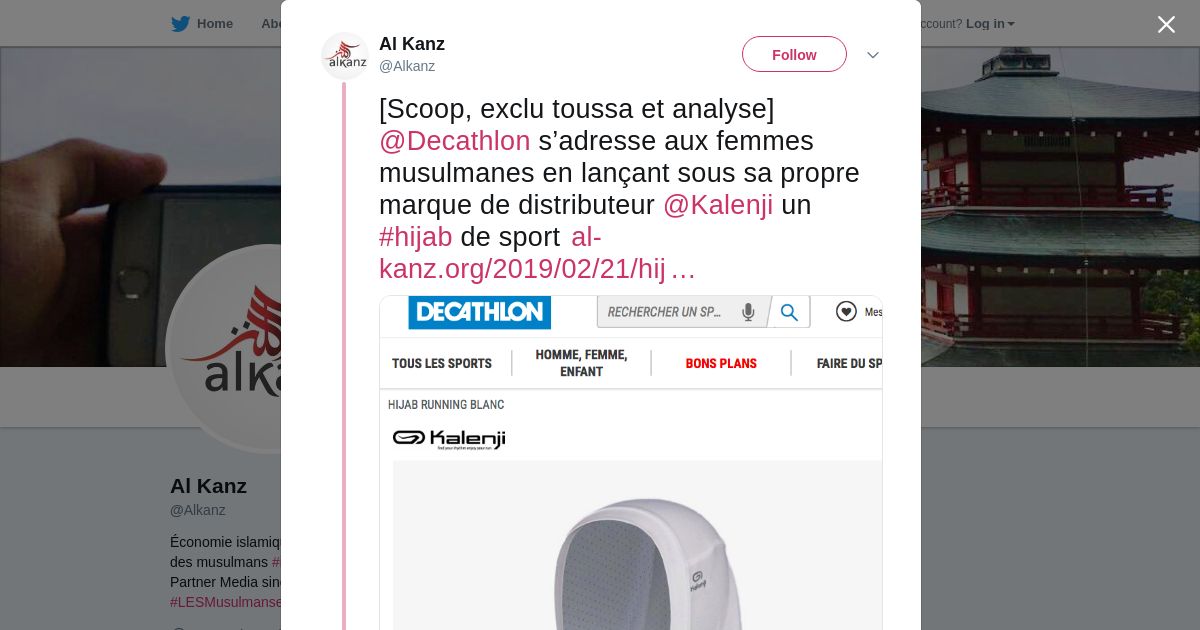
Task: Open the al-kanz.org article link
Action: (537, 253)
